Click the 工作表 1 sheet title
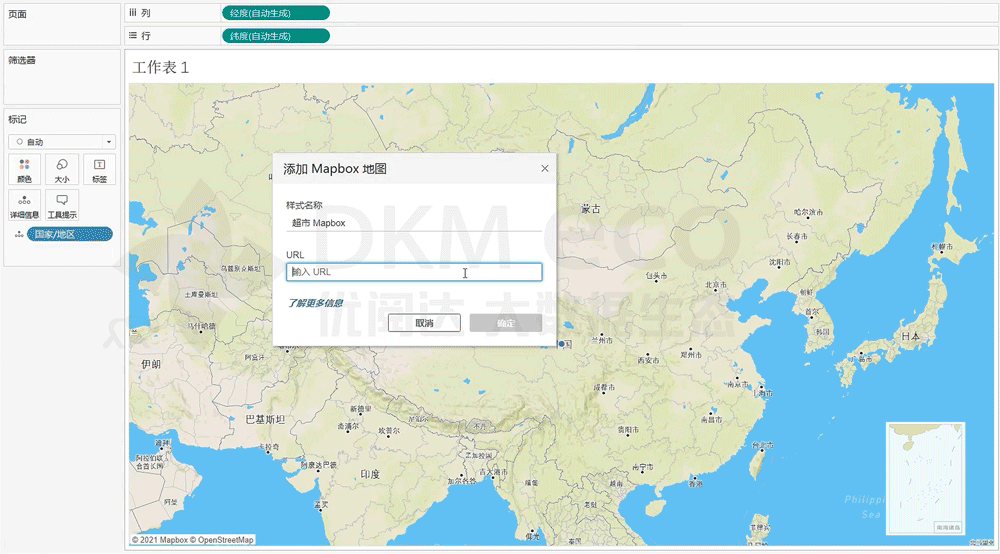This screenshot has height=554, width=1000. tap(161, 68)
